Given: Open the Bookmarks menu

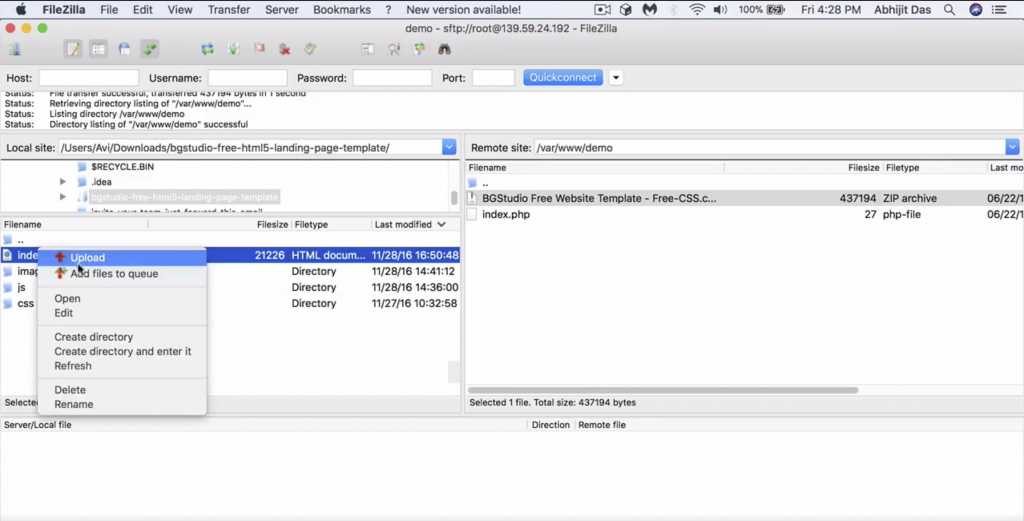Looking at the screenshot, I should coord(342,10).
